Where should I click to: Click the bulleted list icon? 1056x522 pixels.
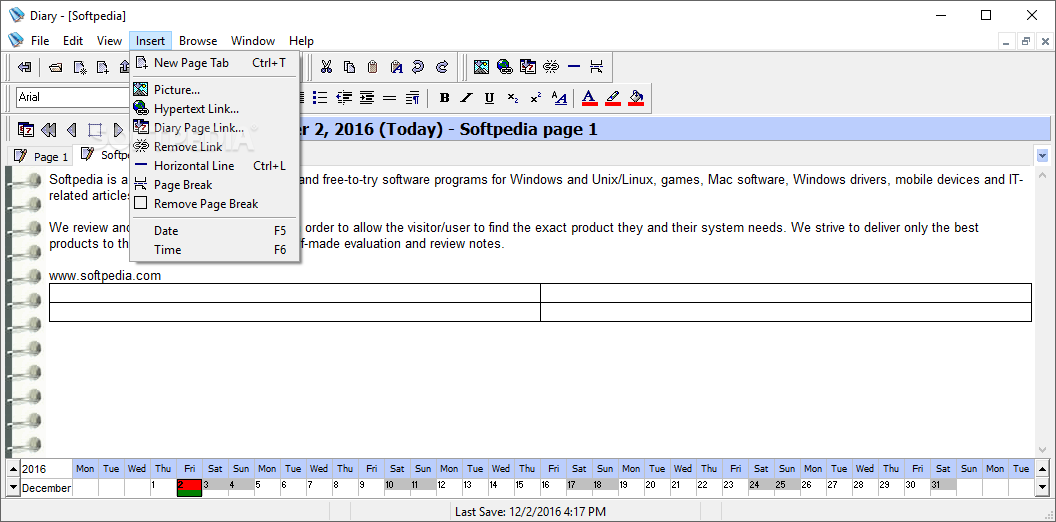point(321,98)
